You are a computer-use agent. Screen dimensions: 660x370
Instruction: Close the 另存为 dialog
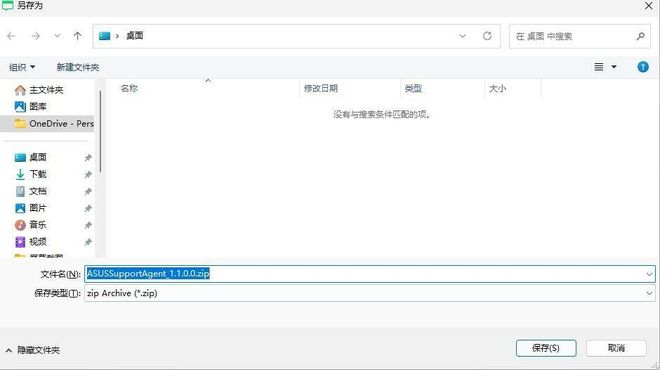649,6
